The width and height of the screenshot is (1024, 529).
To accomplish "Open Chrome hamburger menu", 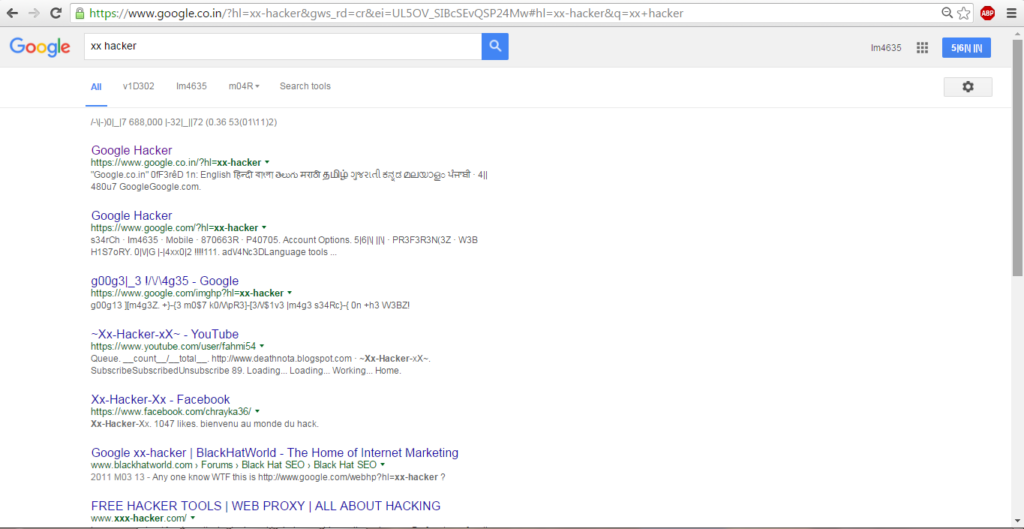I will (1010, 12).
